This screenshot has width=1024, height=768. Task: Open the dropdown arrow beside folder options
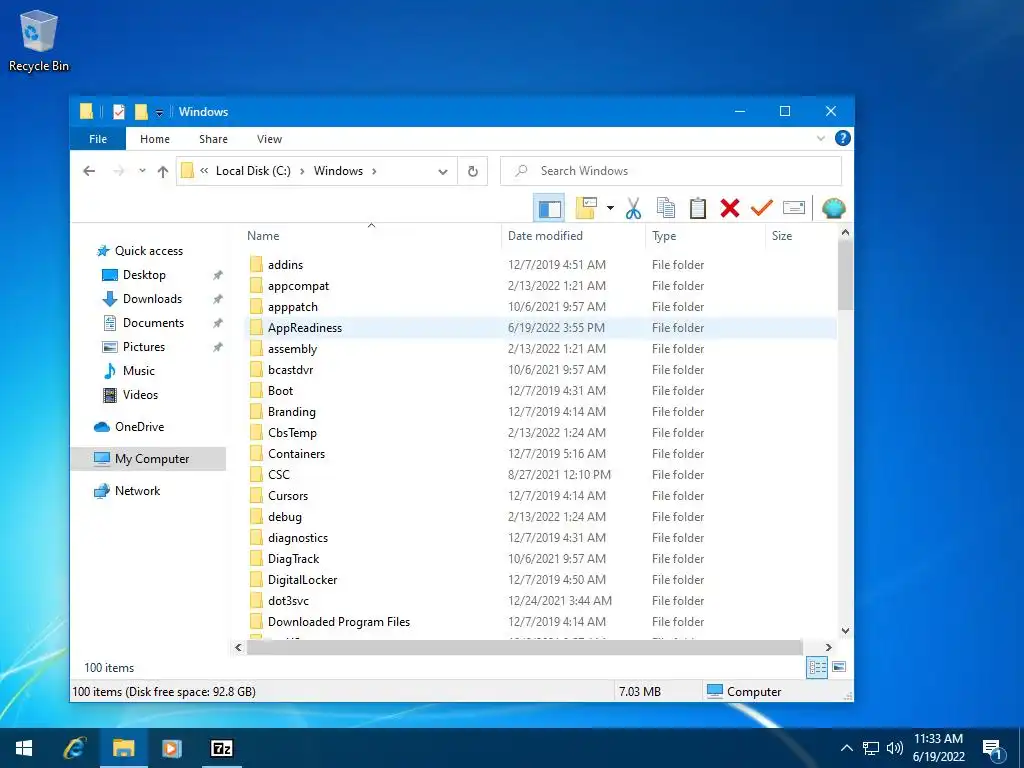[610, 208]
